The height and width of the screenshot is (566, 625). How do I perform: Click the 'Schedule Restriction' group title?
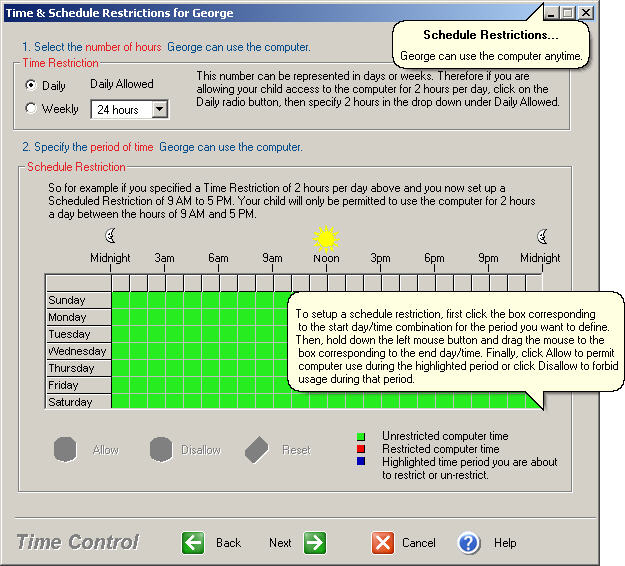pos(76,167)
